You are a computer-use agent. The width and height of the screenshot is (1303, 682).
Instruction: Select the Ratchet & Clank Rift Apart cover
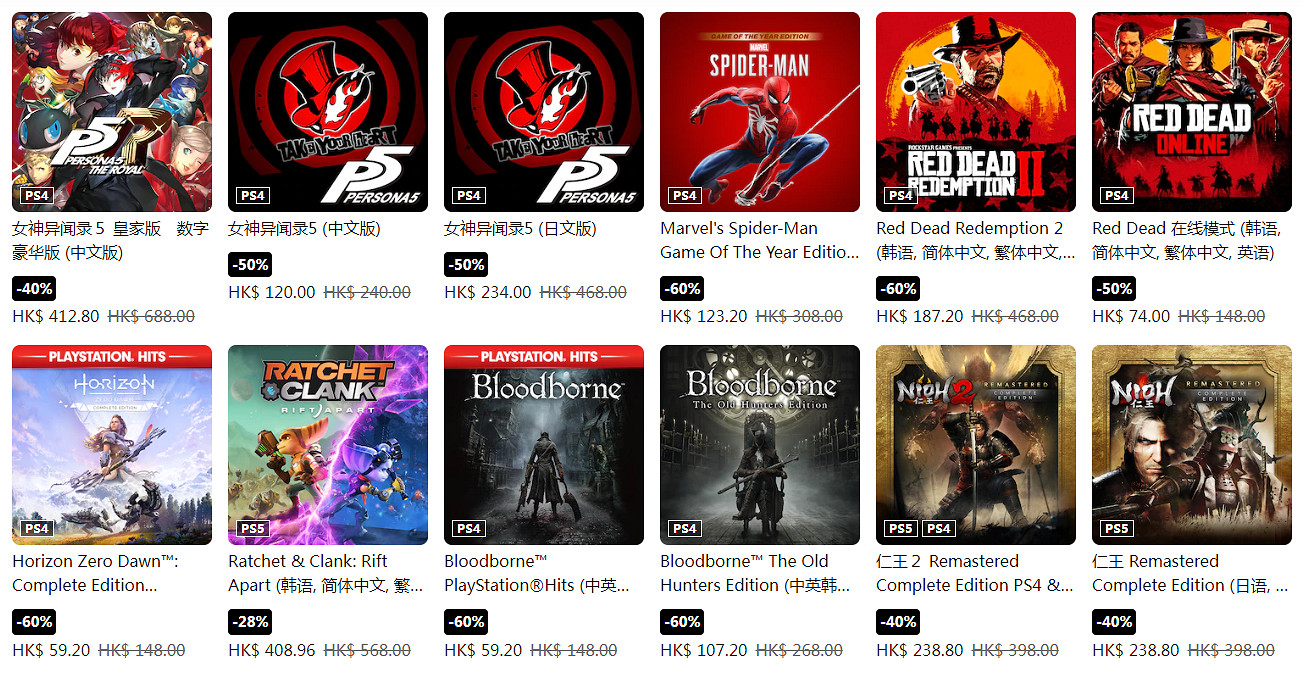click(x=328, y=445)
